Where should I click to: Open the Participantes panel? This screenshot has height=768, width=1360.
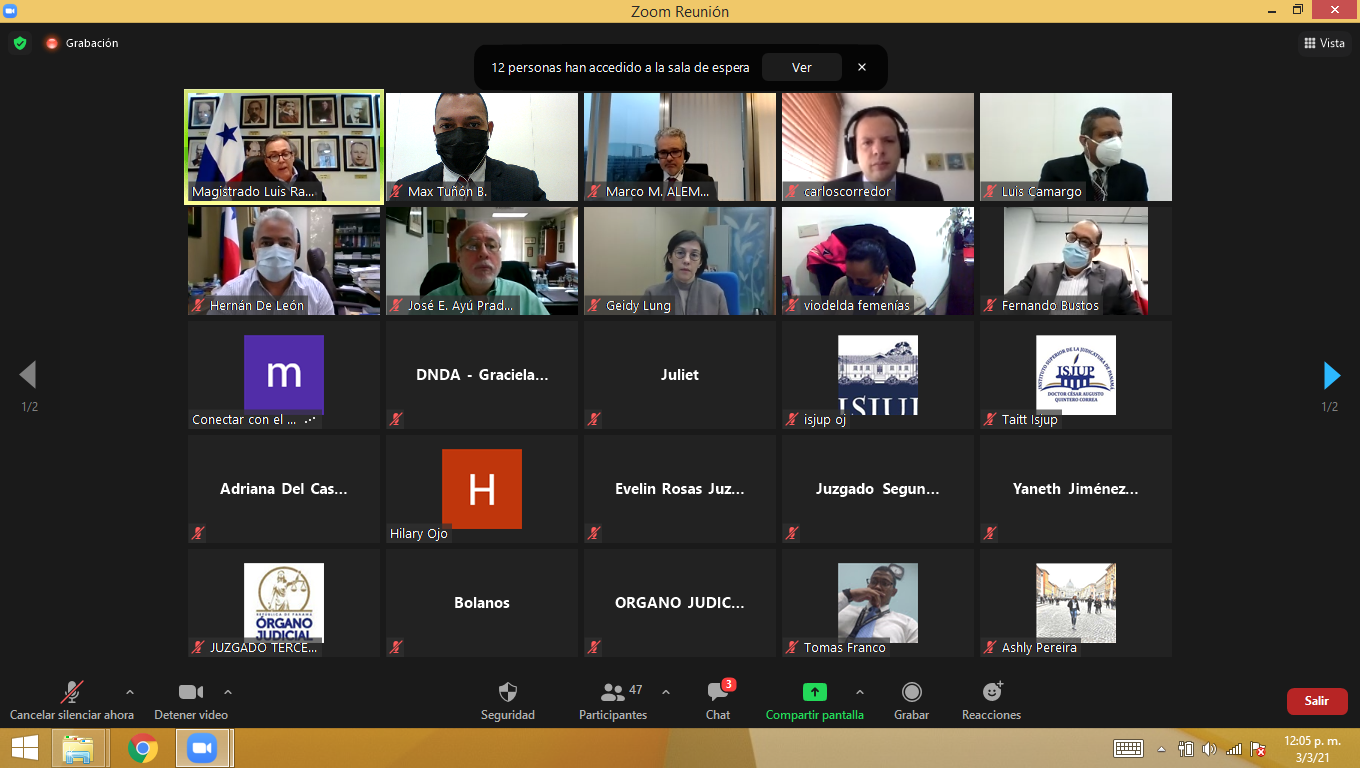coord(613,701)
